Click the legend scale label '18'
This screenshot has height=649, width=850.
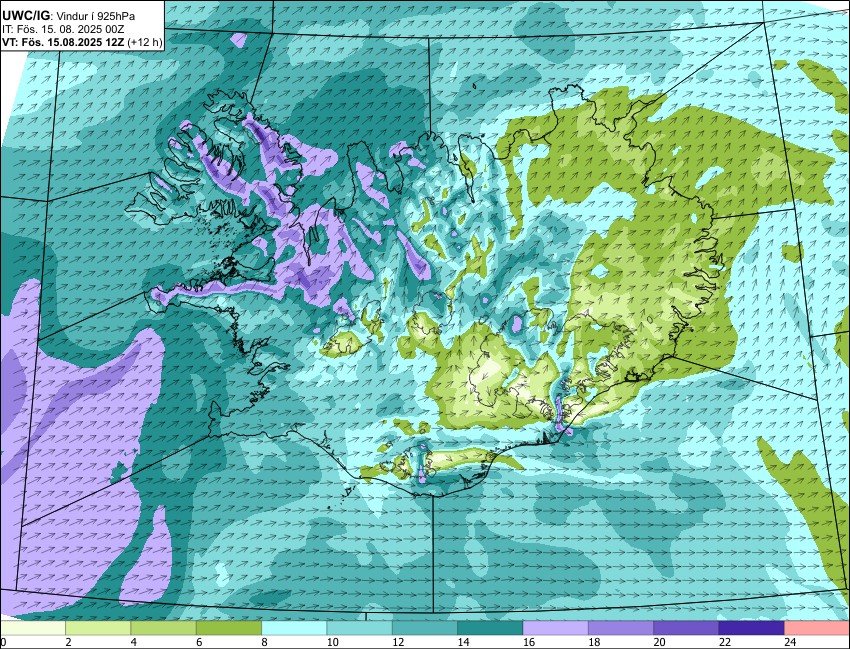coord(594,642)
